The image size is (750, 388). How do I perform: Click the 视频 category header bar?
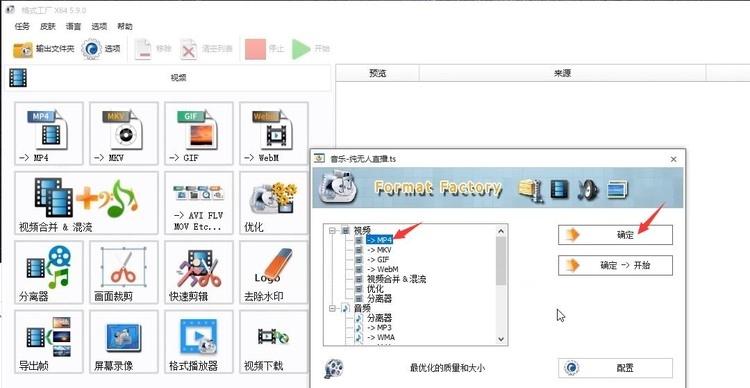(x=167, y=78)
